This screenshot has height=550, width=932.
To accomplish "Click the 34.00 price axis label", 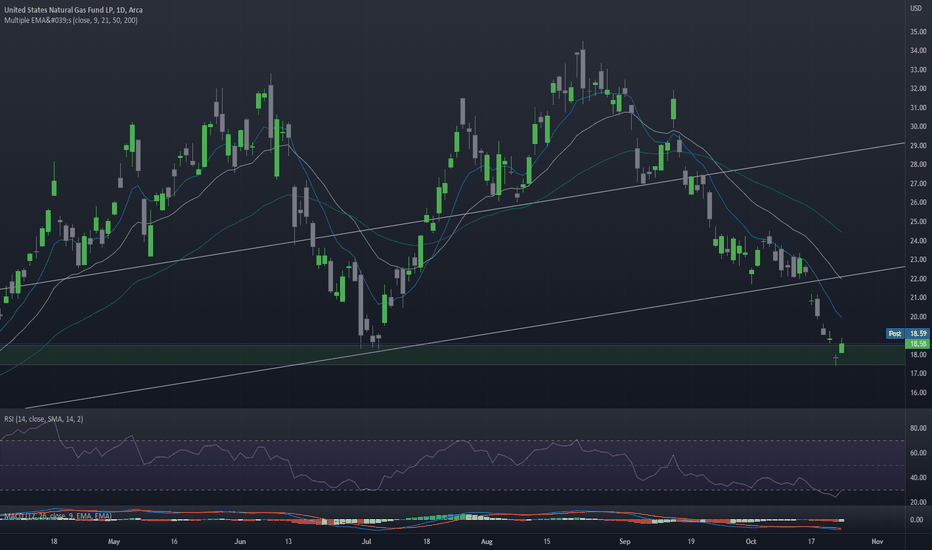I will (918, 51).
